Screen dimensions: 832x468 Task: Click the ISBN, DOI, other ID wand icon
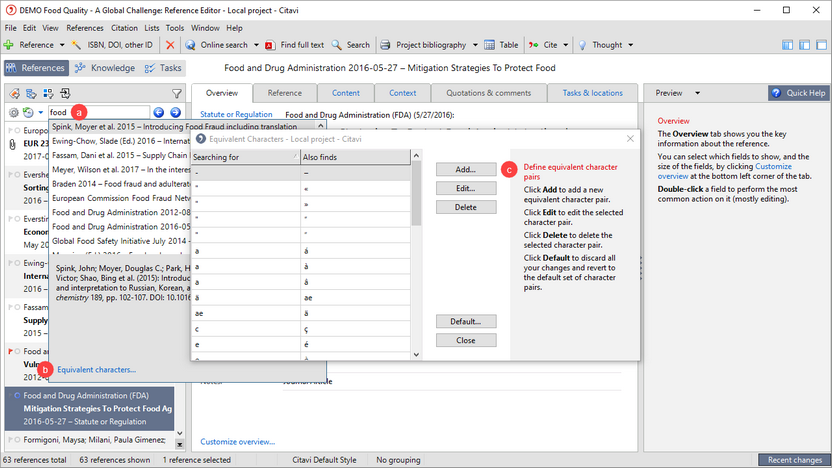point(77,45)
